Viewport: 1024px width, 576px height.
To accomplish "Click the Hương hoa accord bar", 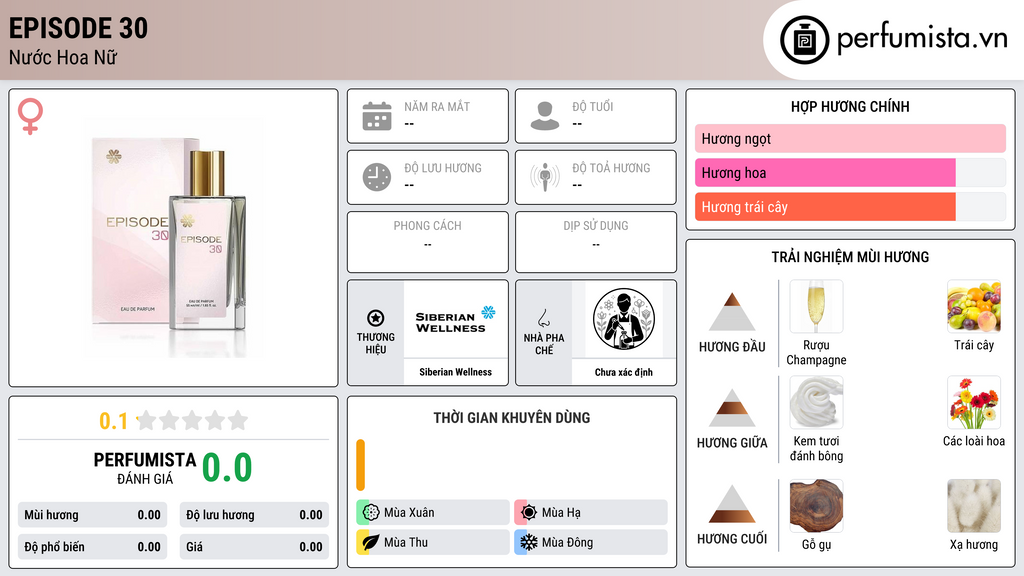I will (x=850, y=172).
